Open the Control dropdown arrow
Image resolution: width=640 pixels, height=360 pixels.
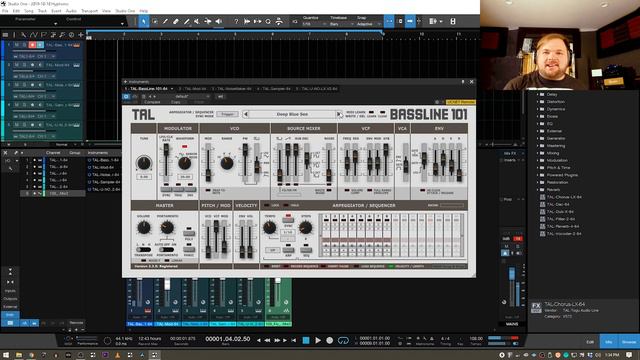[x=122, y=24]
